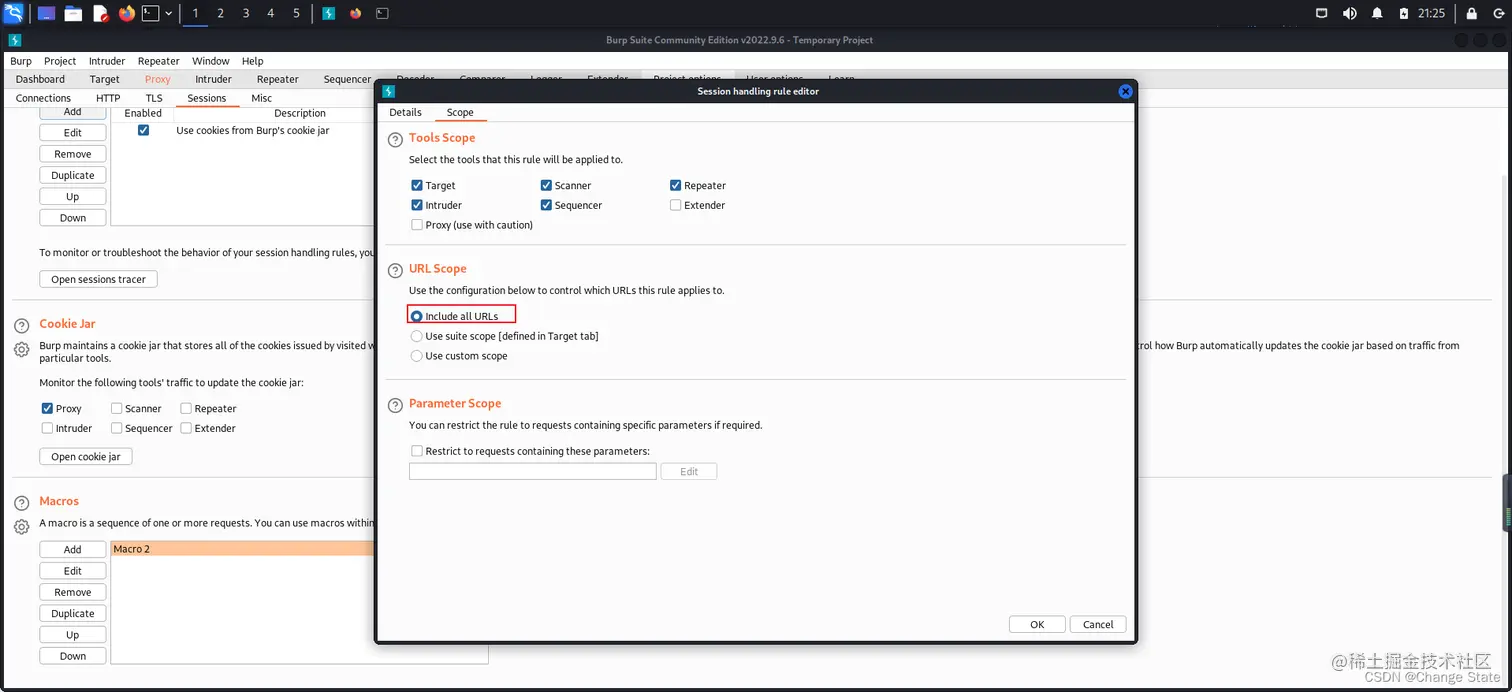Open help icon beside Cookie Jar
Viewport: 1512px width, 692px height.
click(21, 326)
